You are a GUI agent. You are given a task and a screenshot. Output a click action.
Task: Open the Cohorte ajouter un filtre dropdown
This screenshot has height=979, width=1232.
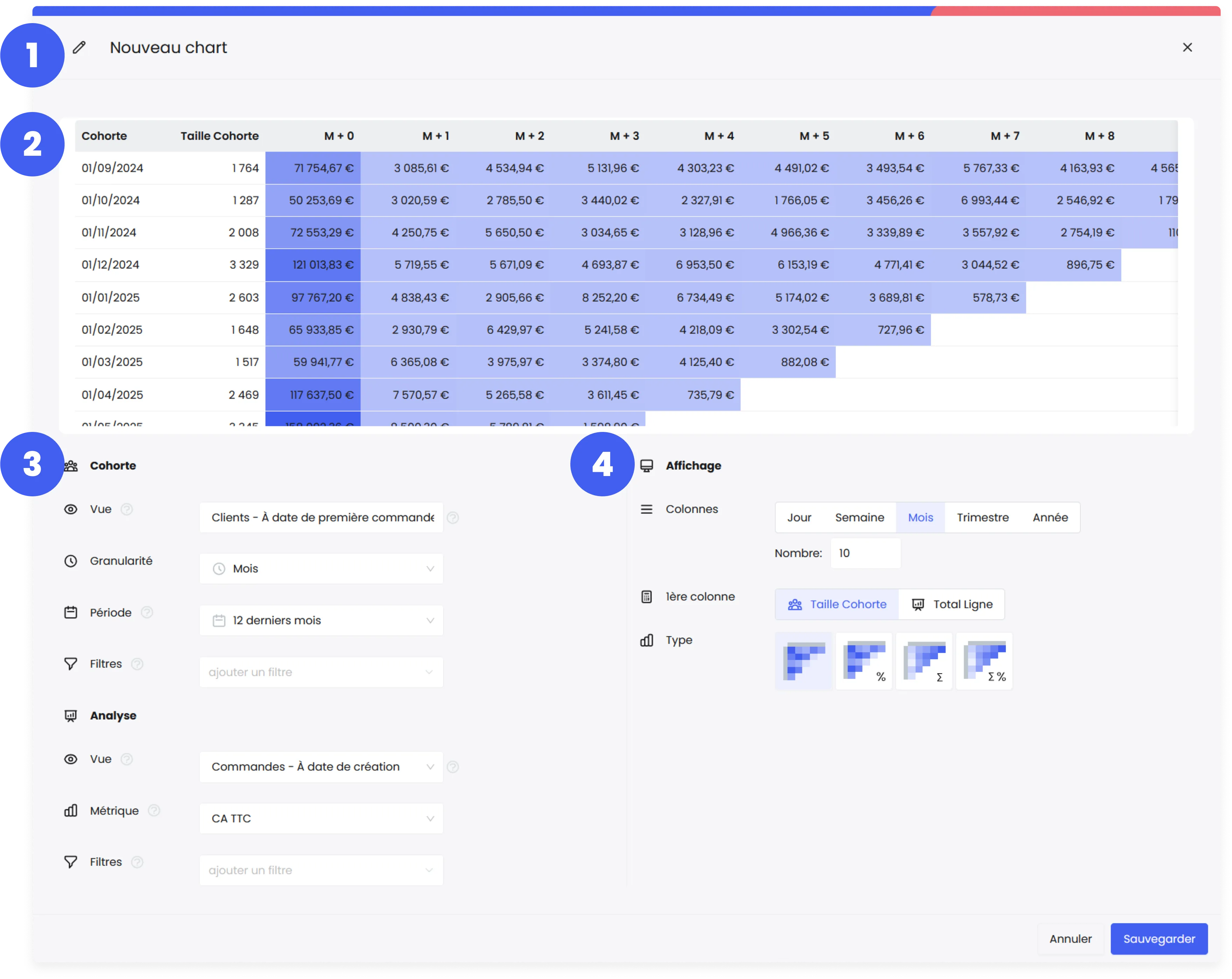(x=321, y=672)
